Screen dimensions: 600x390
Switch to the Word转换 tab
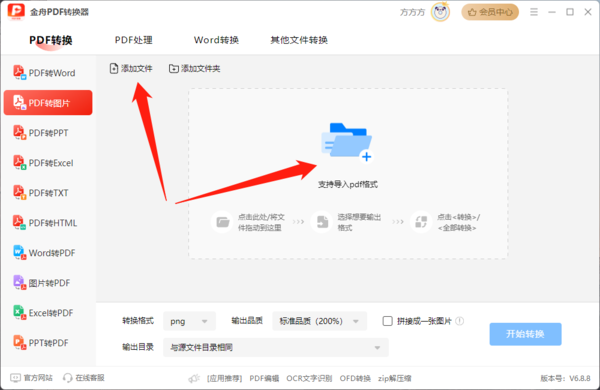(x=216, y=40)
